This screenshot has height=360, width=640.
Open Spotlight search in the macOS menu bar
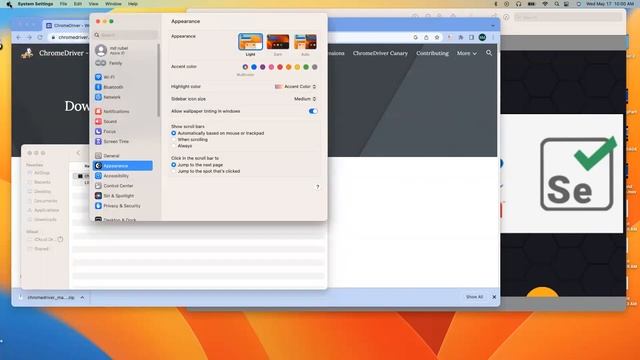tap(557, 4)
